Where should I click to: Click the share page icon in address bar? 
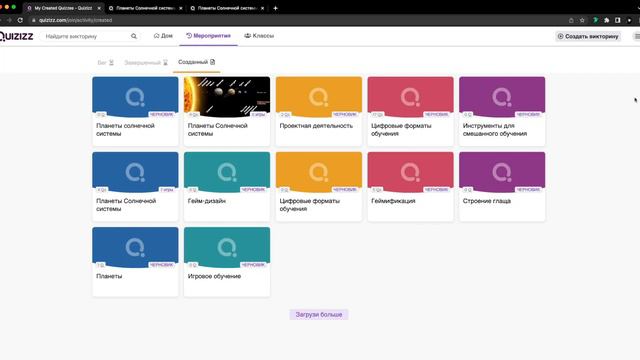tap(571, 20)
